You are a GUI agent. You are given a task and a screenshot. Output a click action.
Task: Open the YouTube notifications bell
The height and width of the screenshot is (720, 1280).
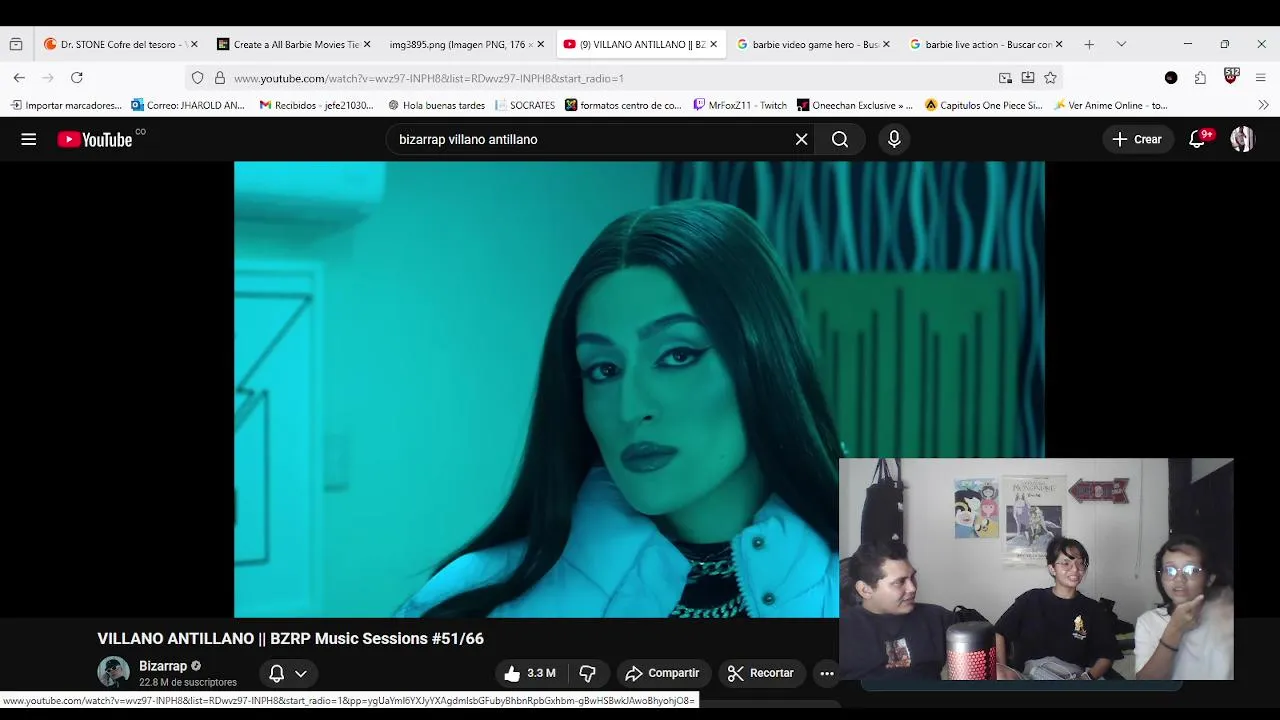tap(1197, 140)
